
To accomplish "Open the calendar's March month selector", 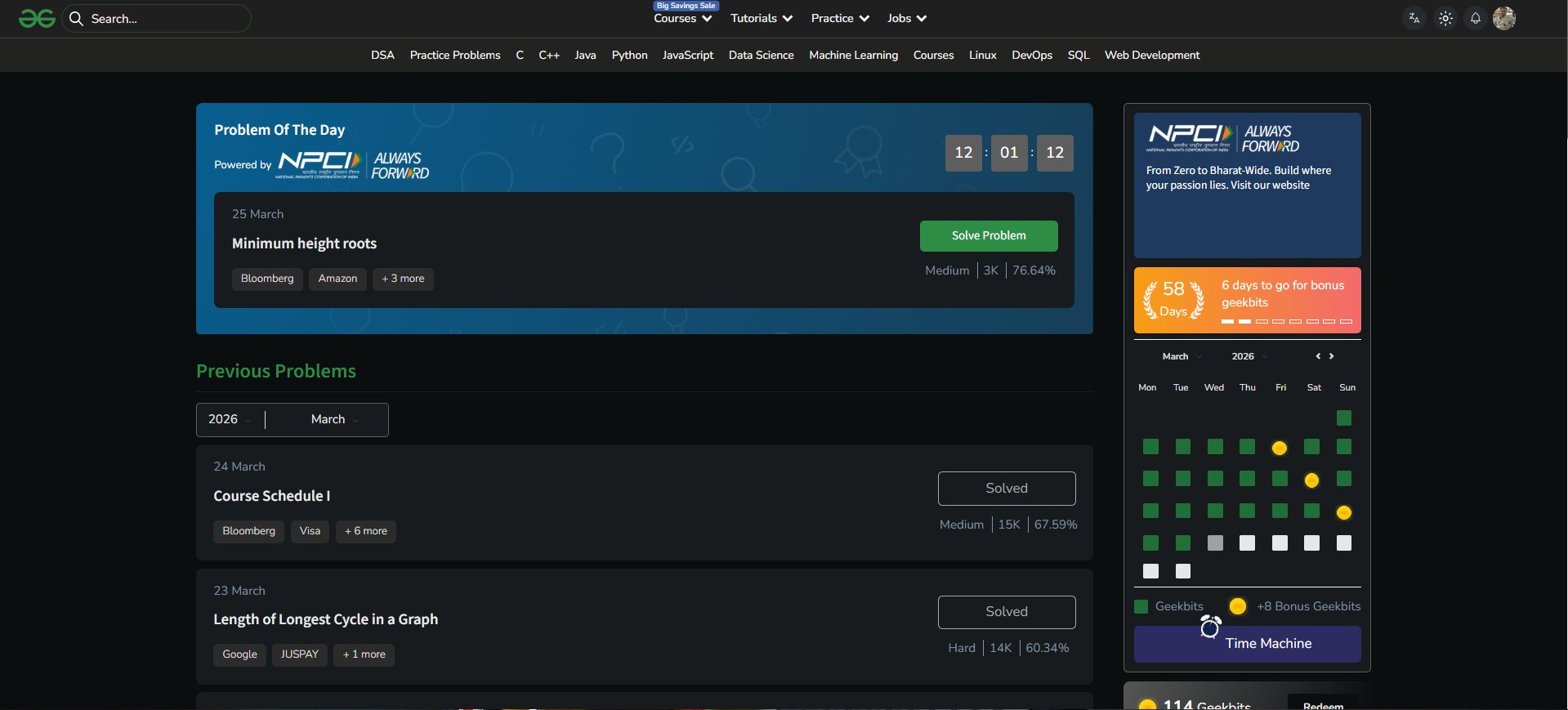I will (1182, 356).
